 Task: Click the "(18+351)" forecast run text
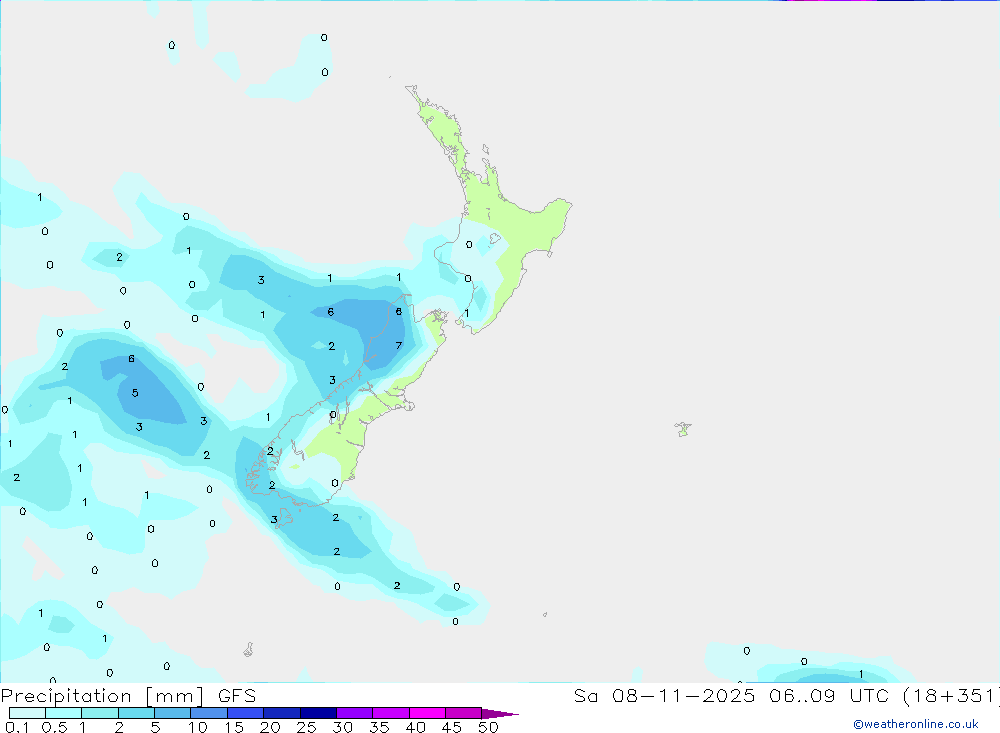(950, 695)
